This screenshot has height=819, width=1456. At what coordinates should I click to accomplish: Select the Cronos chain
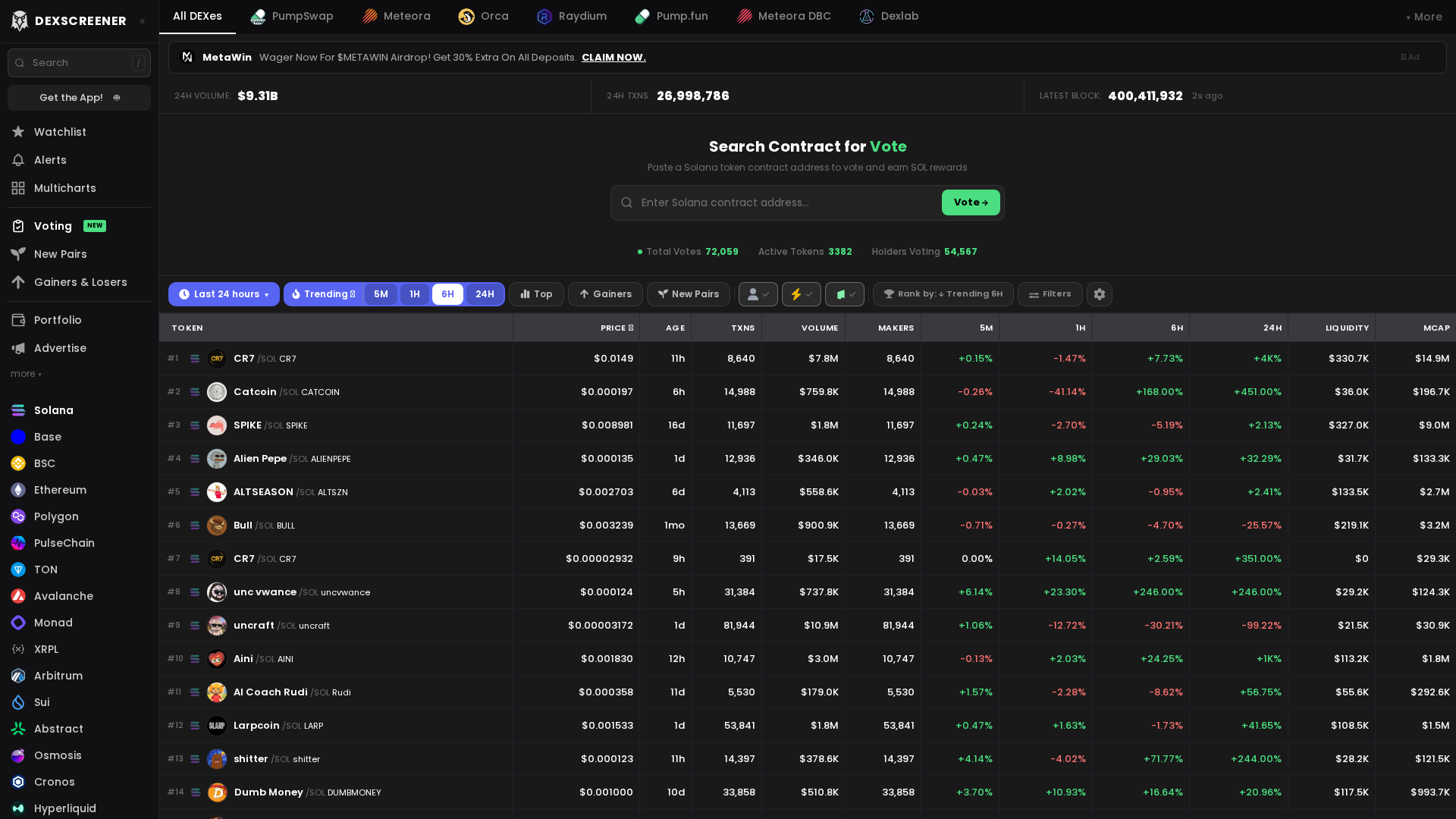click(x=79, y=782)
